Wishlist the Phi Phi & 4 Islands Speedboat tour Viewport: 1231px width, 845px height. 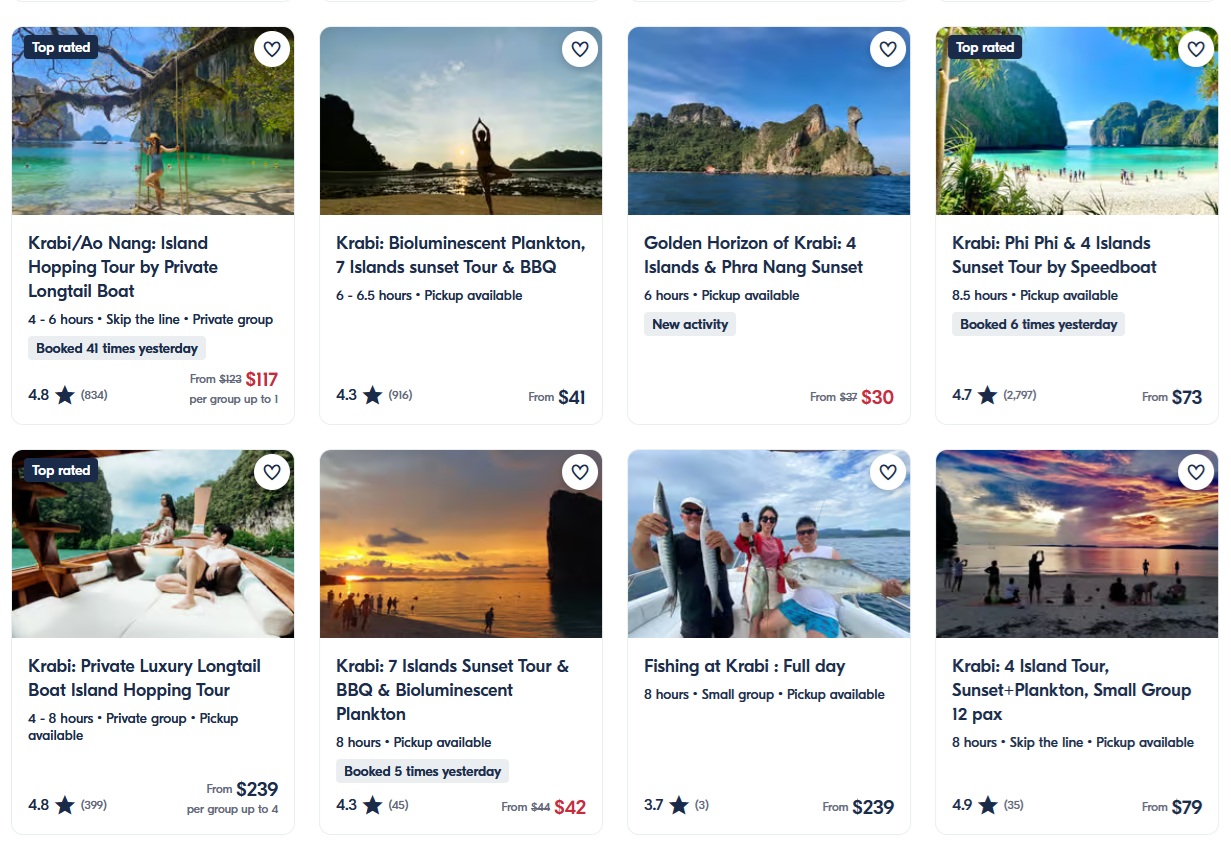pyautogui.click(x=1196, y=49)
